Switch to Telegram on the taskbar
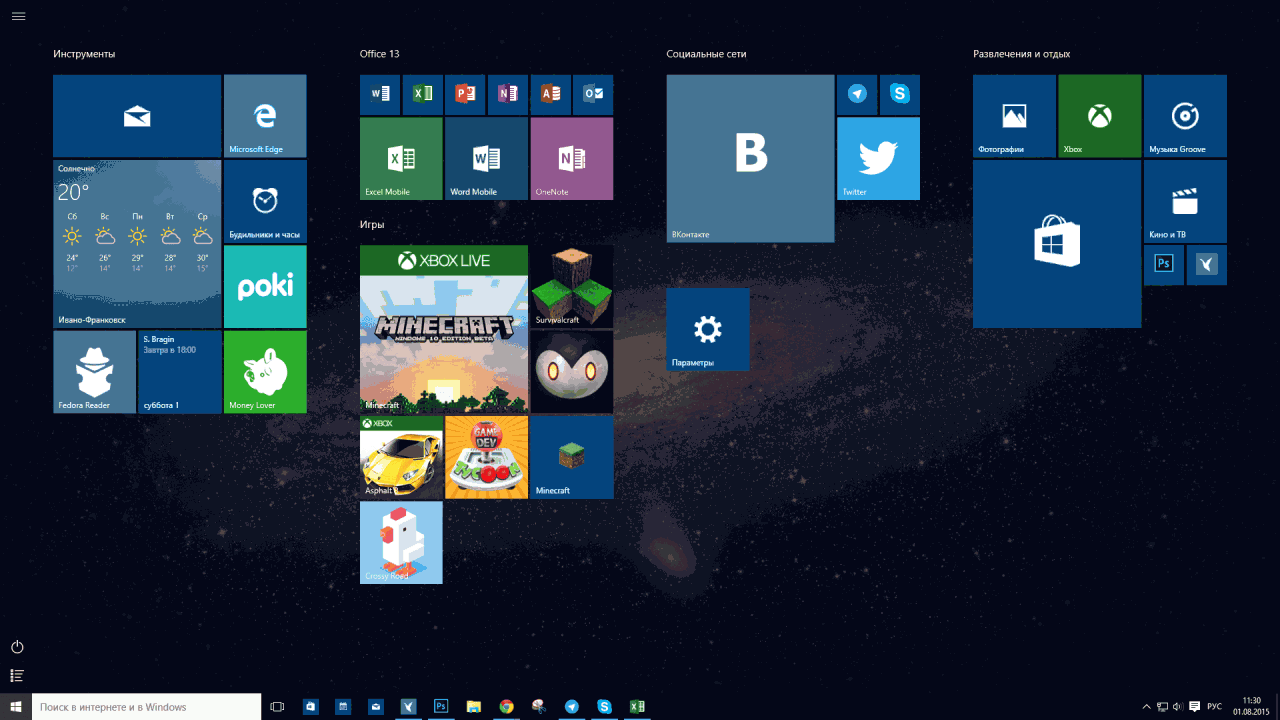Viewport: 1280px width, 720px height. [x=572, y=706]
